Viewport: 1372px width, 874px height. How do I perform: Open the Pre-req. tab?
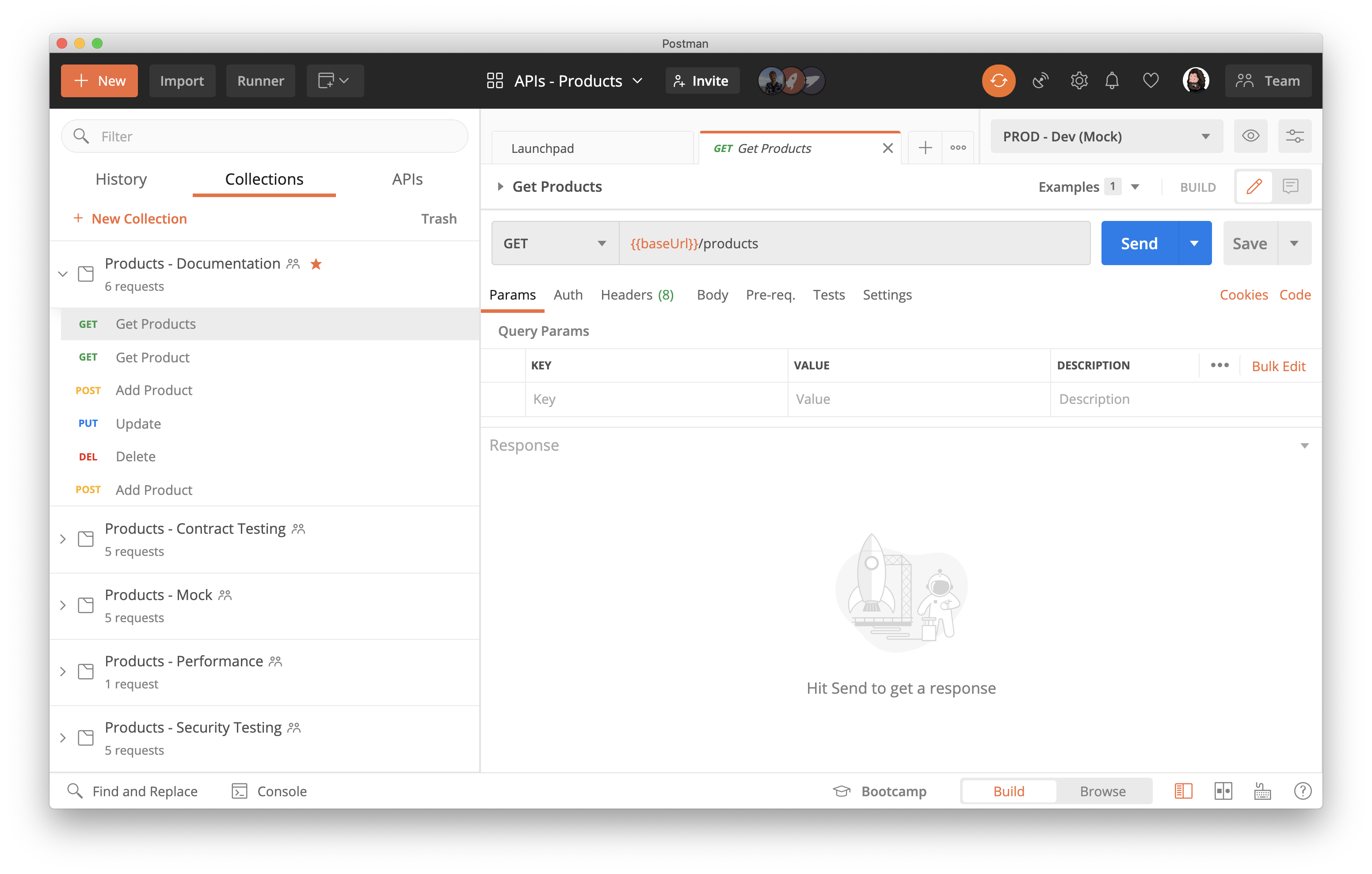point(770,295)
